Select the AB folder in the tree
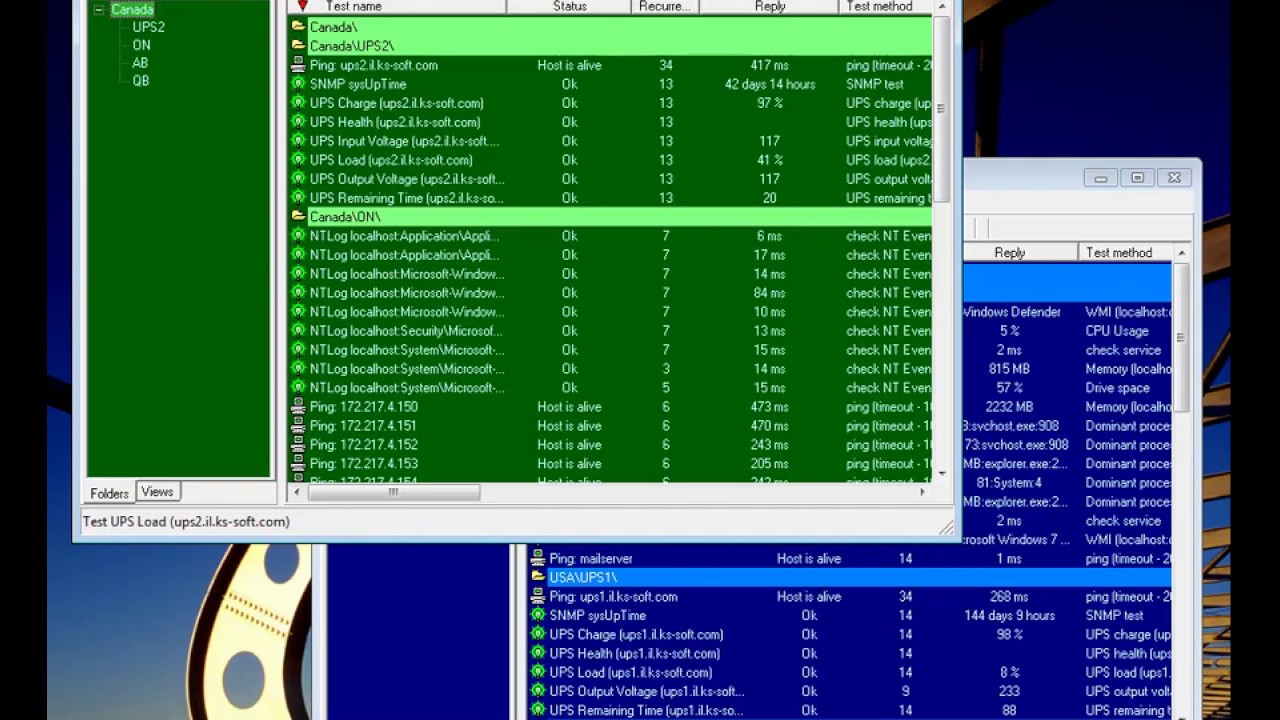The image size is (1280, 720). [x=141, y=63]
